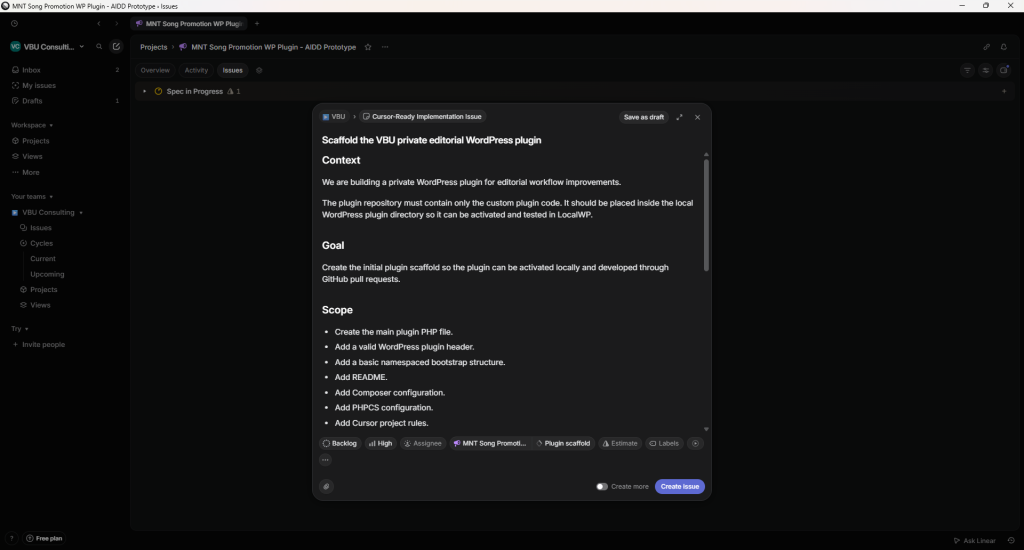
Task: Click the issue description scrollbar
Action: (x=706, y=215)
